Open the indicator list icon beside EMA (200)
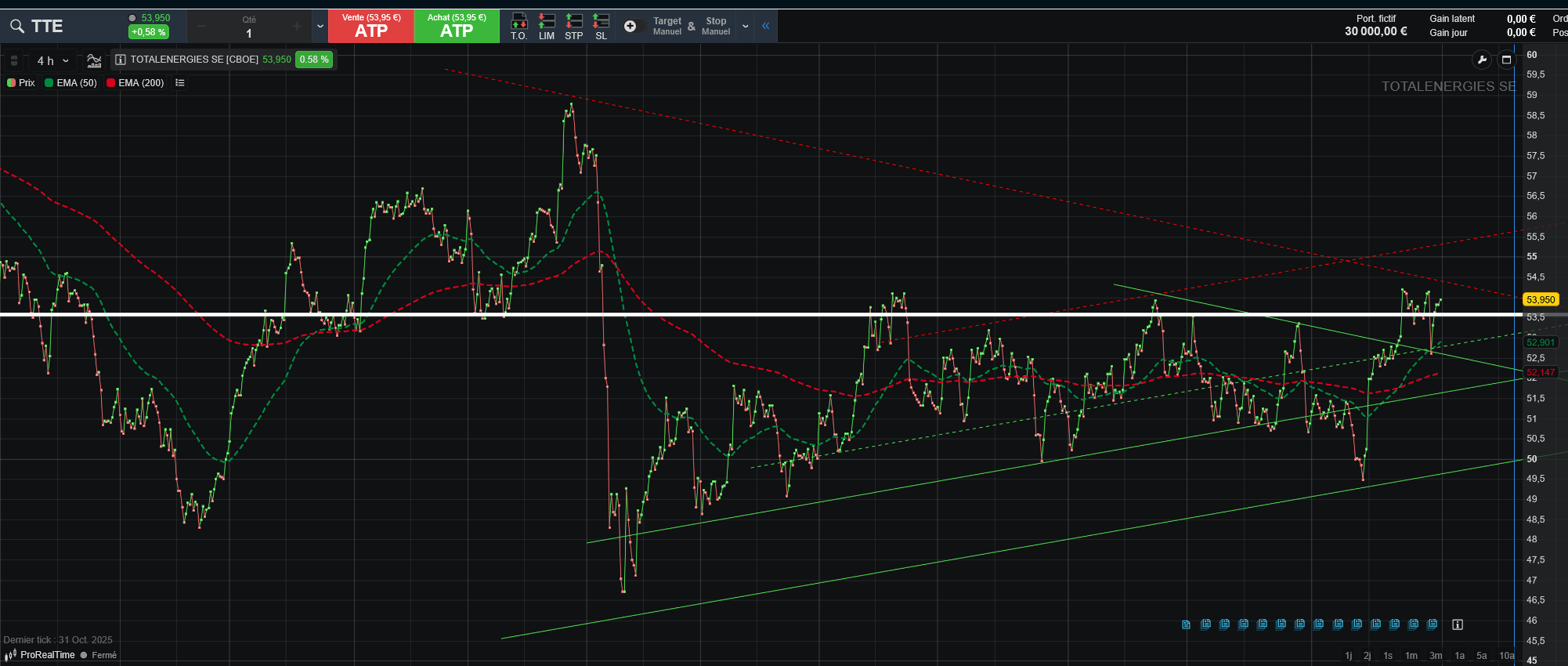This screenshot has width=1568, height=666. 180,83
